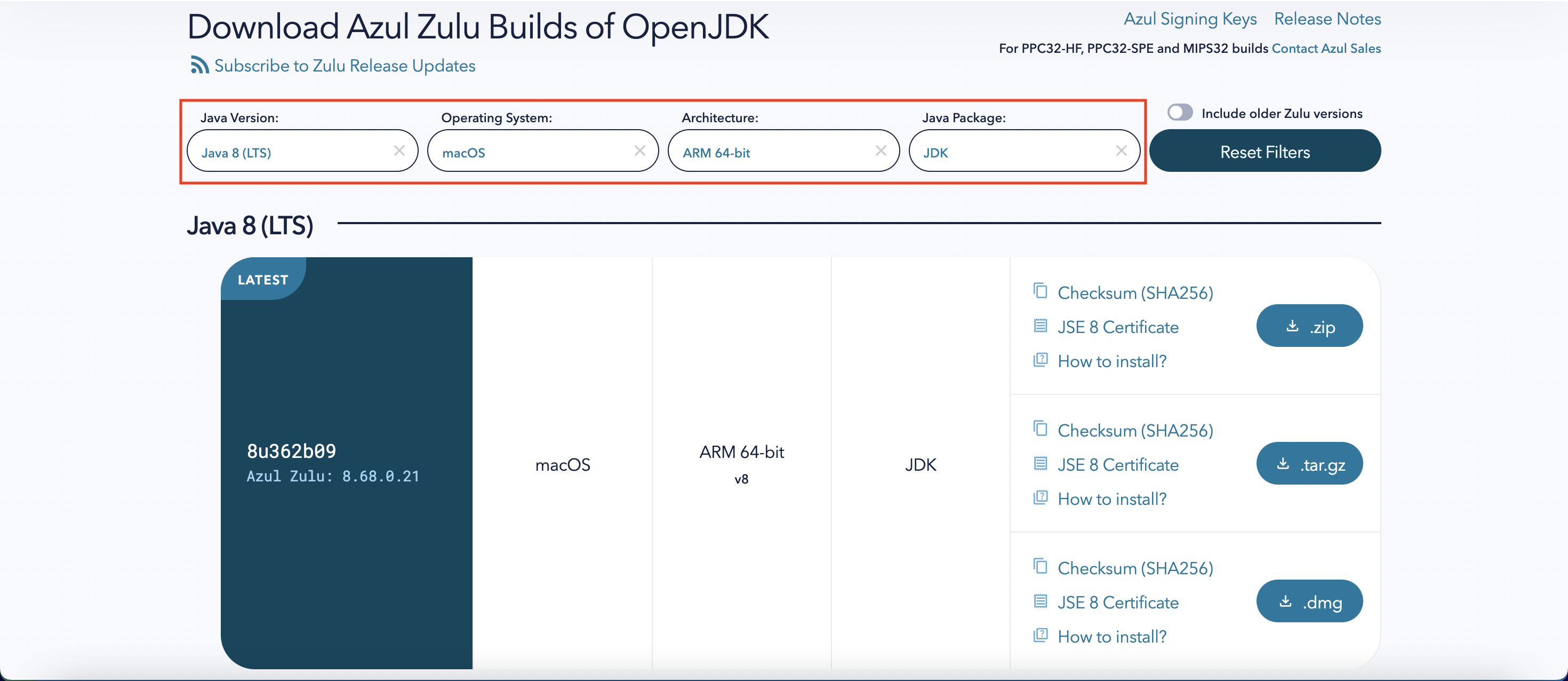
Task: Open the Azul Signing Keys link
Action: (1190, 19)
